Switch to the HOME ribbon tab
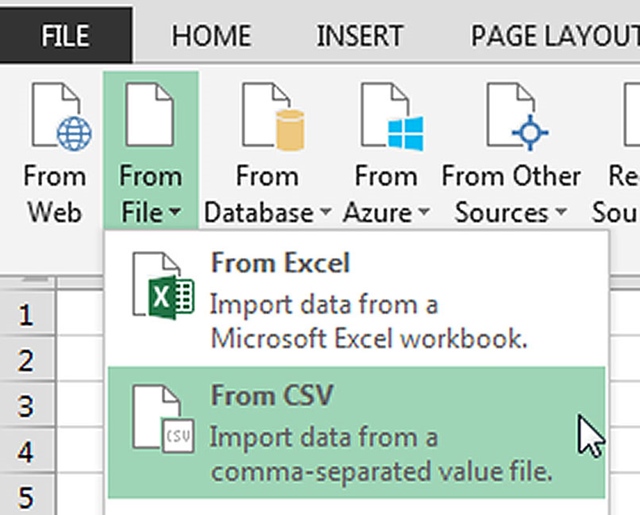This screenshot has width=640, height=515. pyautogui.click(x=211, y=36)
